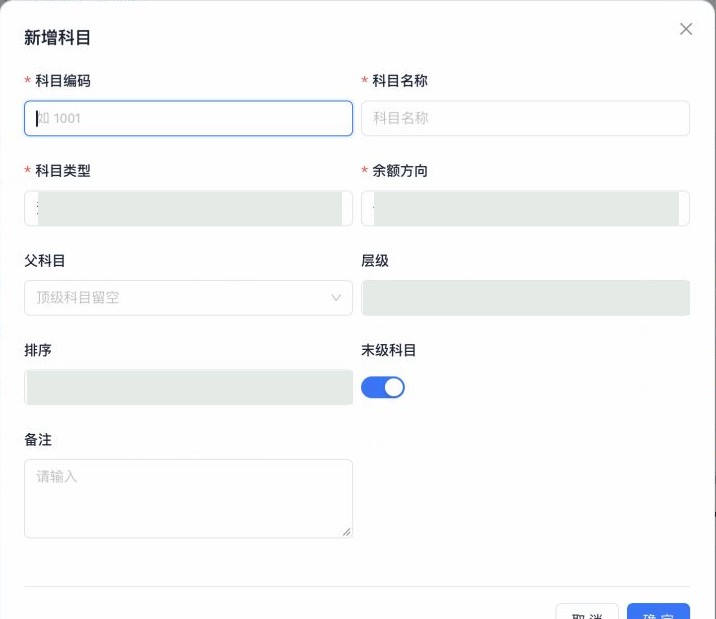Click the 层级 label

tap(375, 261)
